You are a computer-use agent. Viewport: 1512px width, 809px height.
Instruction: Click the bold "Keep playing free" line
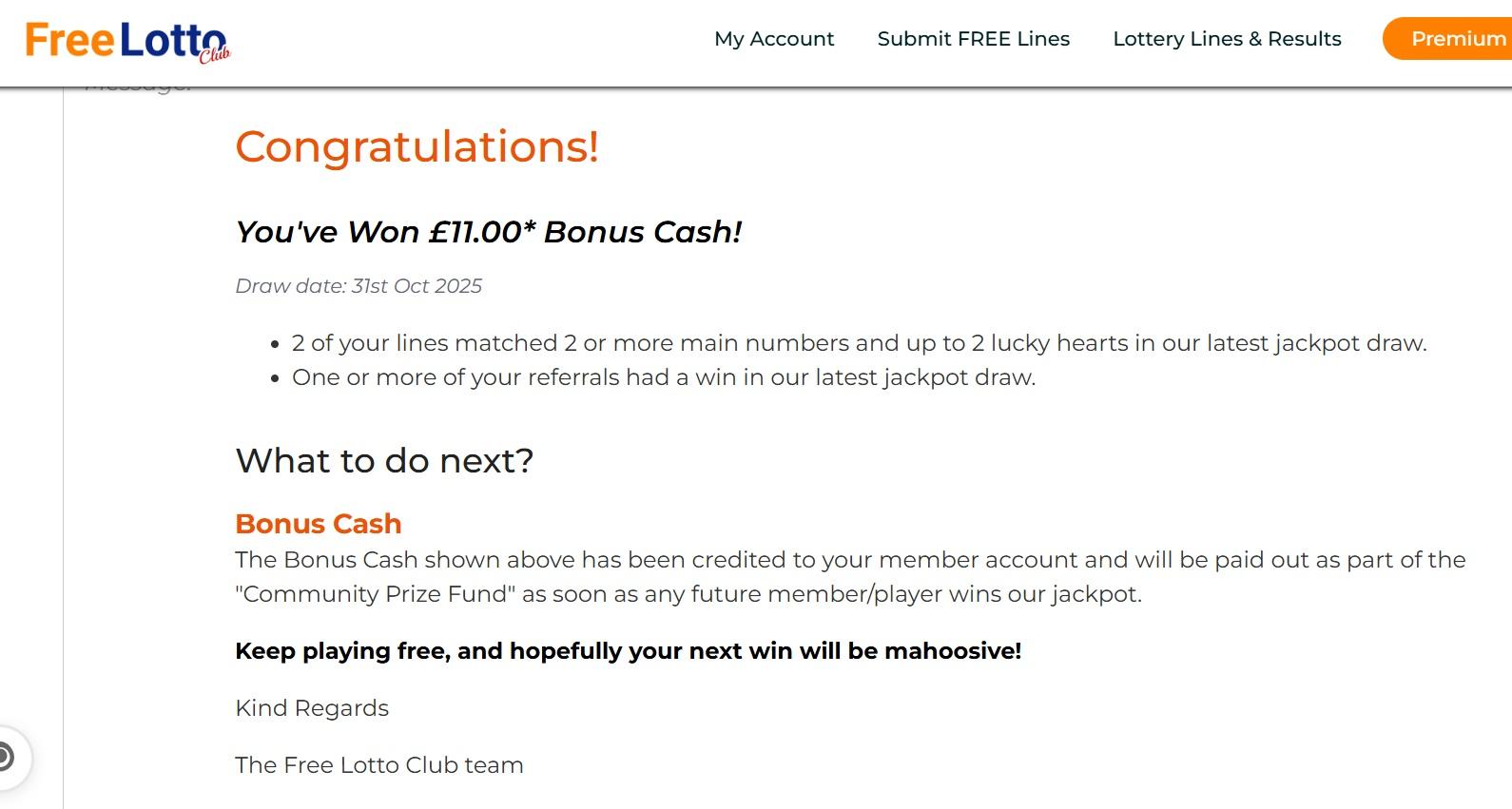pos(628,651)
